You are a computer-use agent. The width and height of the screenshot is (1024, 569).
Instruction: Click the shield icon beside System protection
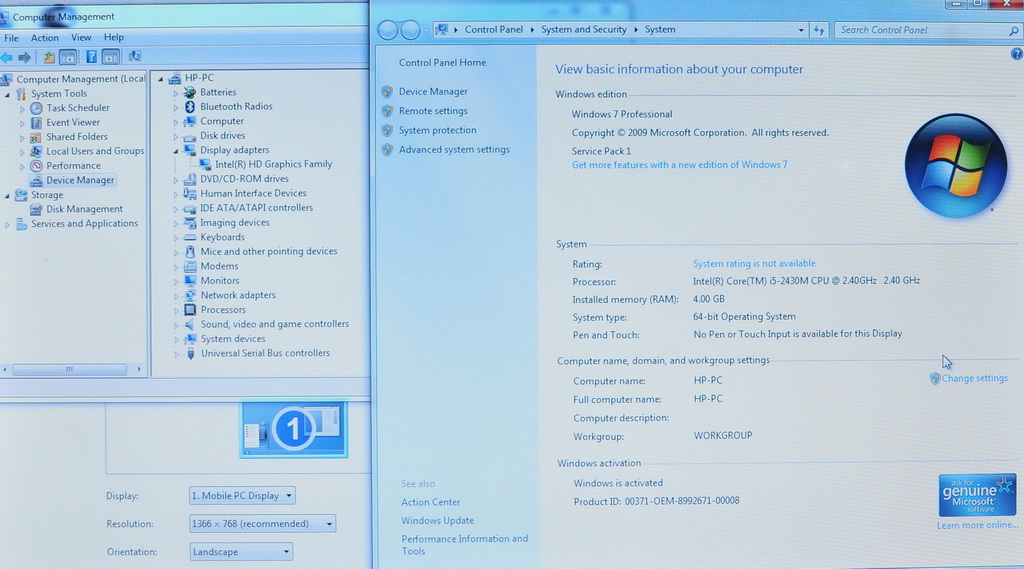click(x=387, y=130)
